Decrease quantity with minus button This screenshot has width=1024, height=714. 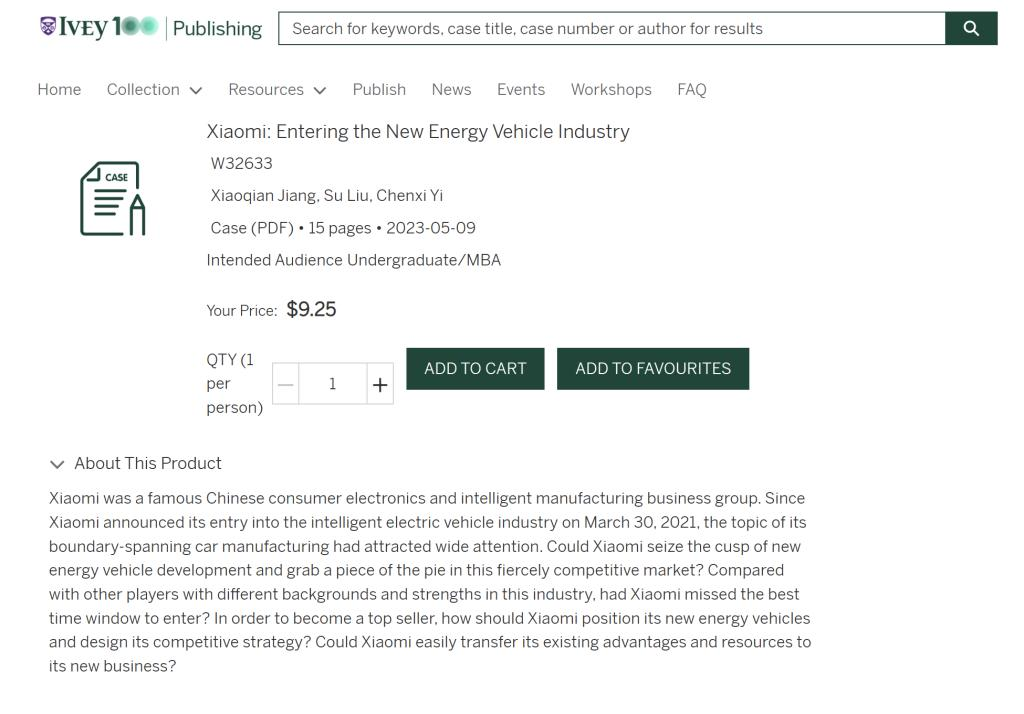pos(286,384)
